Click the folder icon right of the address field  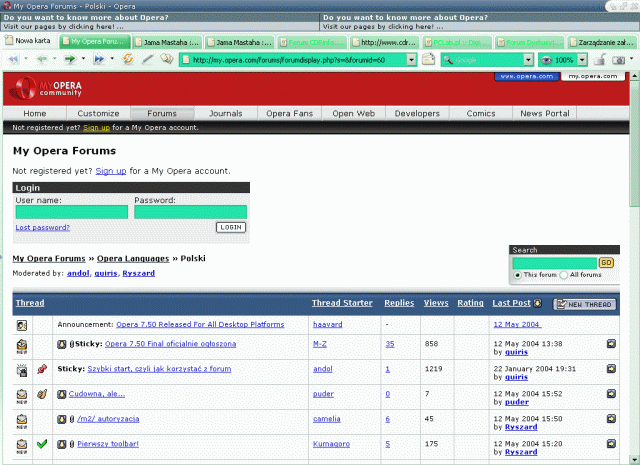[428, 60]
